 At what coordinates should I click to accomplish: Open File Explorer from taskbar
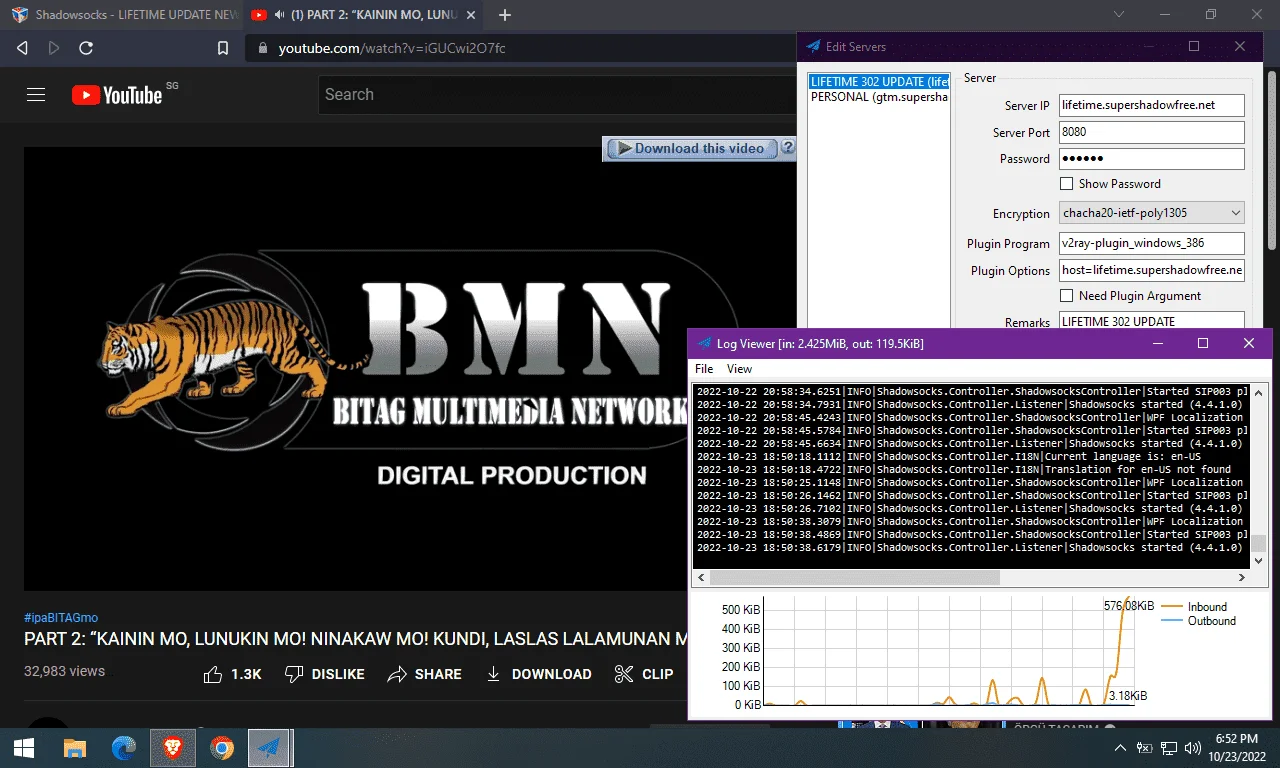(75, 747)
